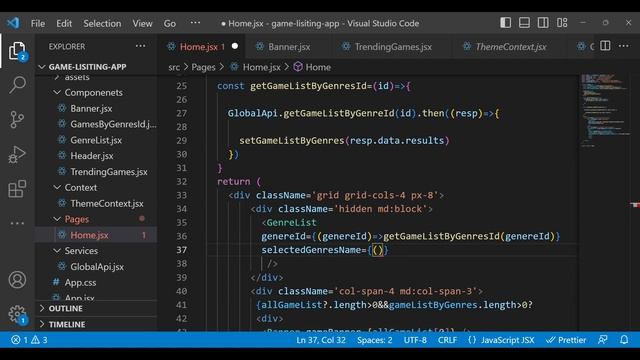
Task: Click the Pages breadcrumb segment
Action: point(203,67)
